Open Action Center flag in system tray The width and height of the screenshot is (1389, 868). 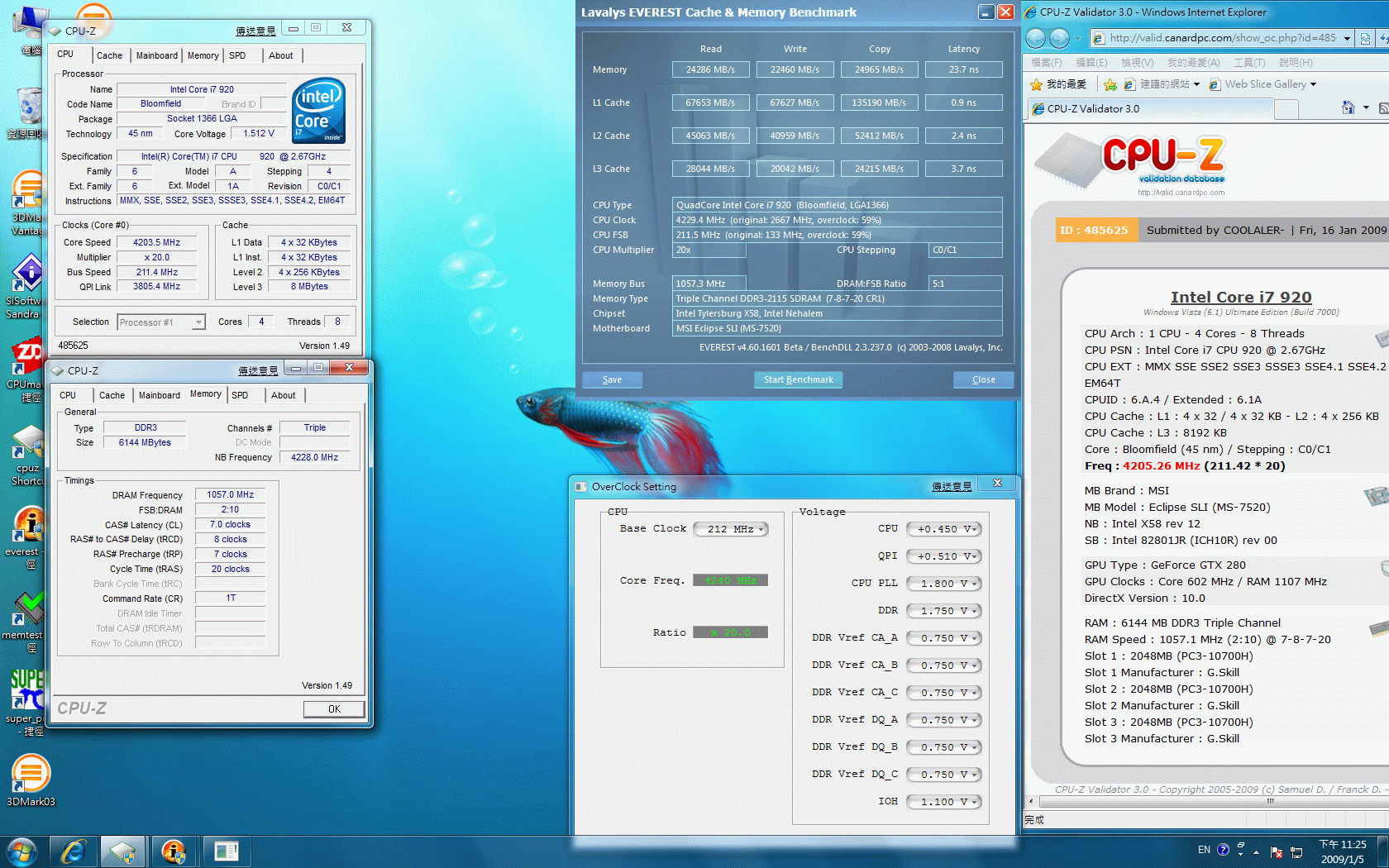1276,852
